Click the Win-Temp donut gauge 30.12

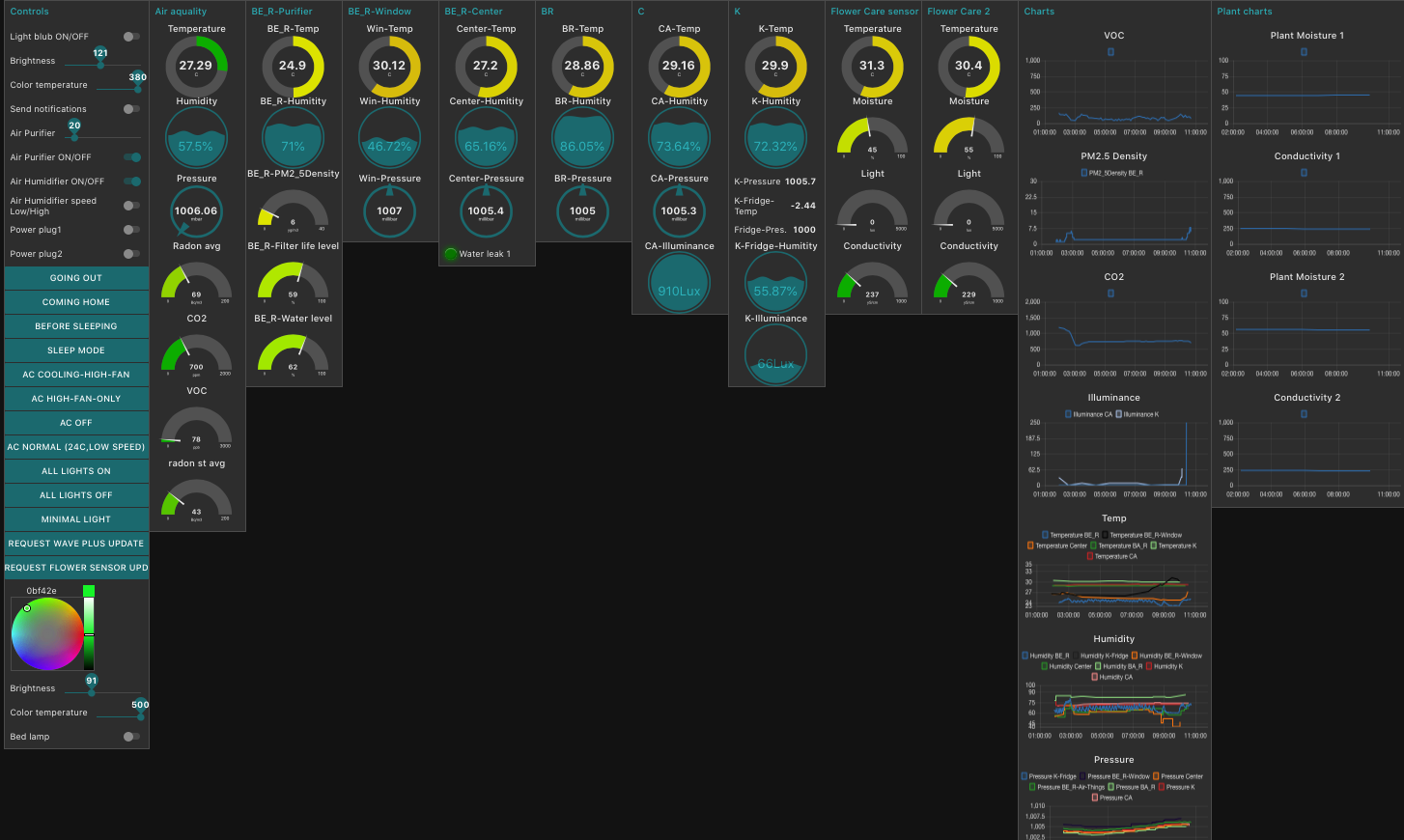[x=389, y=66]
